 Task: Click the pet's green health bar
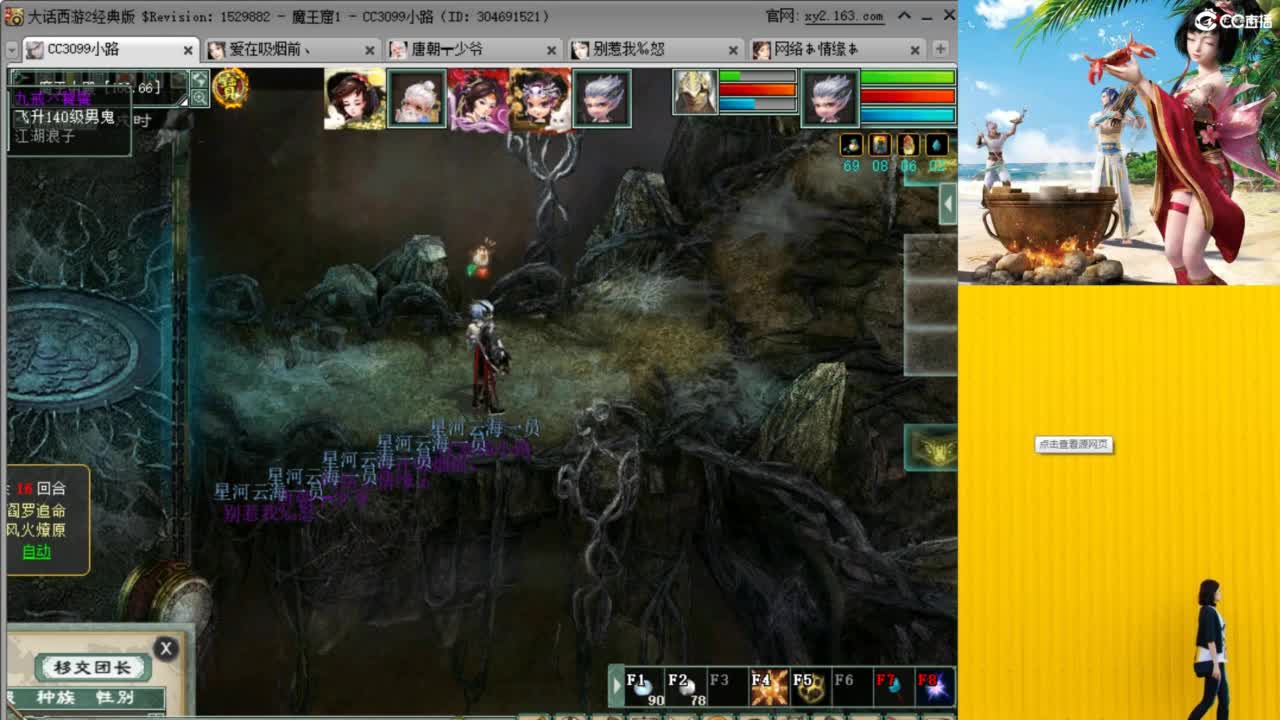757,76
